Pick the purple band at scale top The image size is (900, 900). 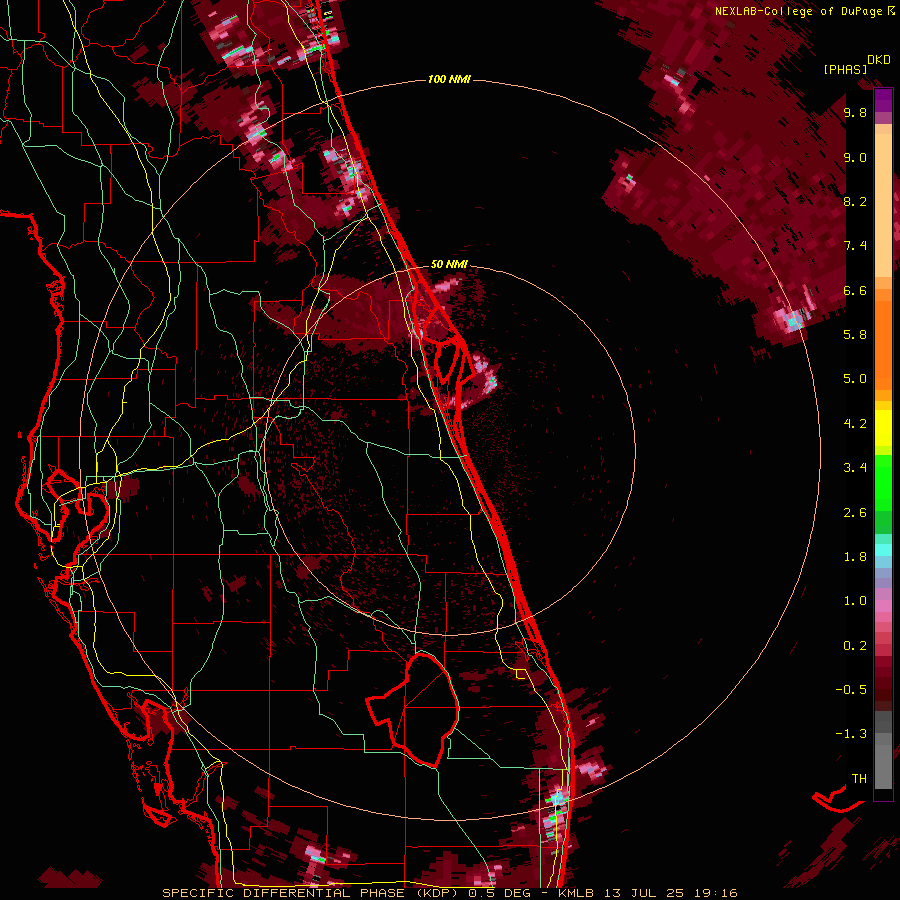coord(883,100)
